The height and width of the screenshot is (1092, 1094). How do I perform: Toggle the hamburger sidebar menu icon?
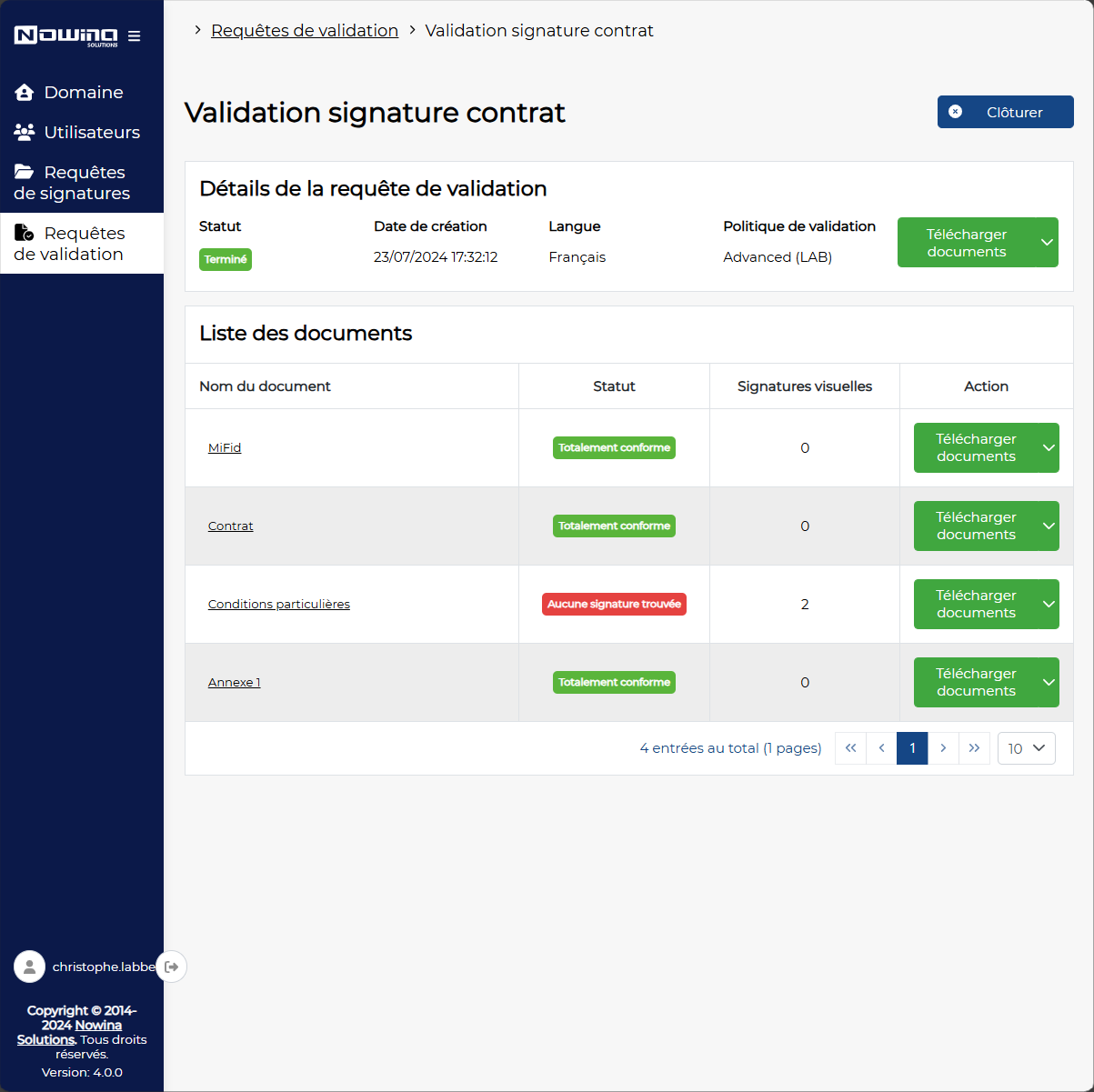[135, 36]
